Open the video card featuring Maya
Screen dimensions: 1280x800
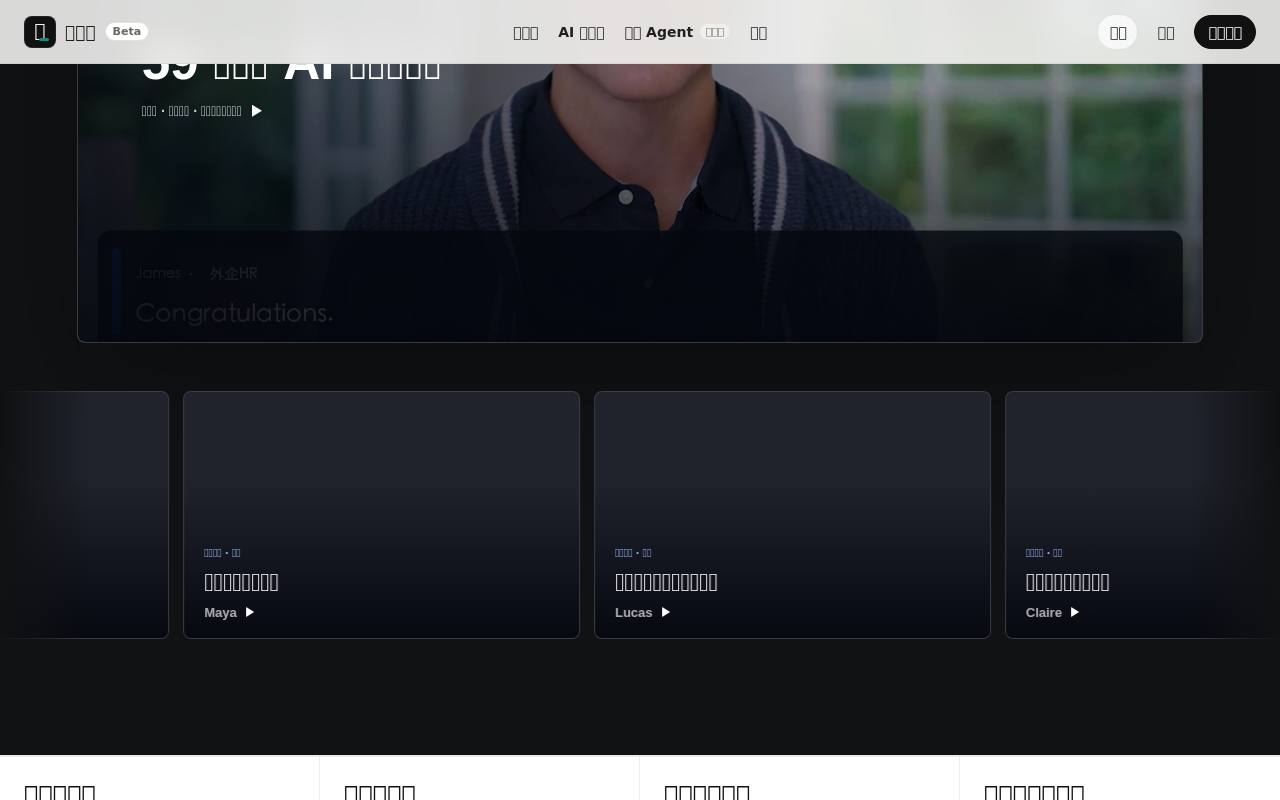[381, 515]
